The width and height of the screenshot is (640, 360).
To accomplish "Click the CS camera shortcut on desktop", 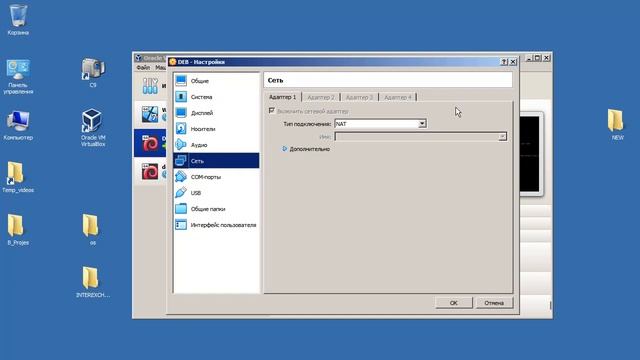I will (x=93, y=73).
